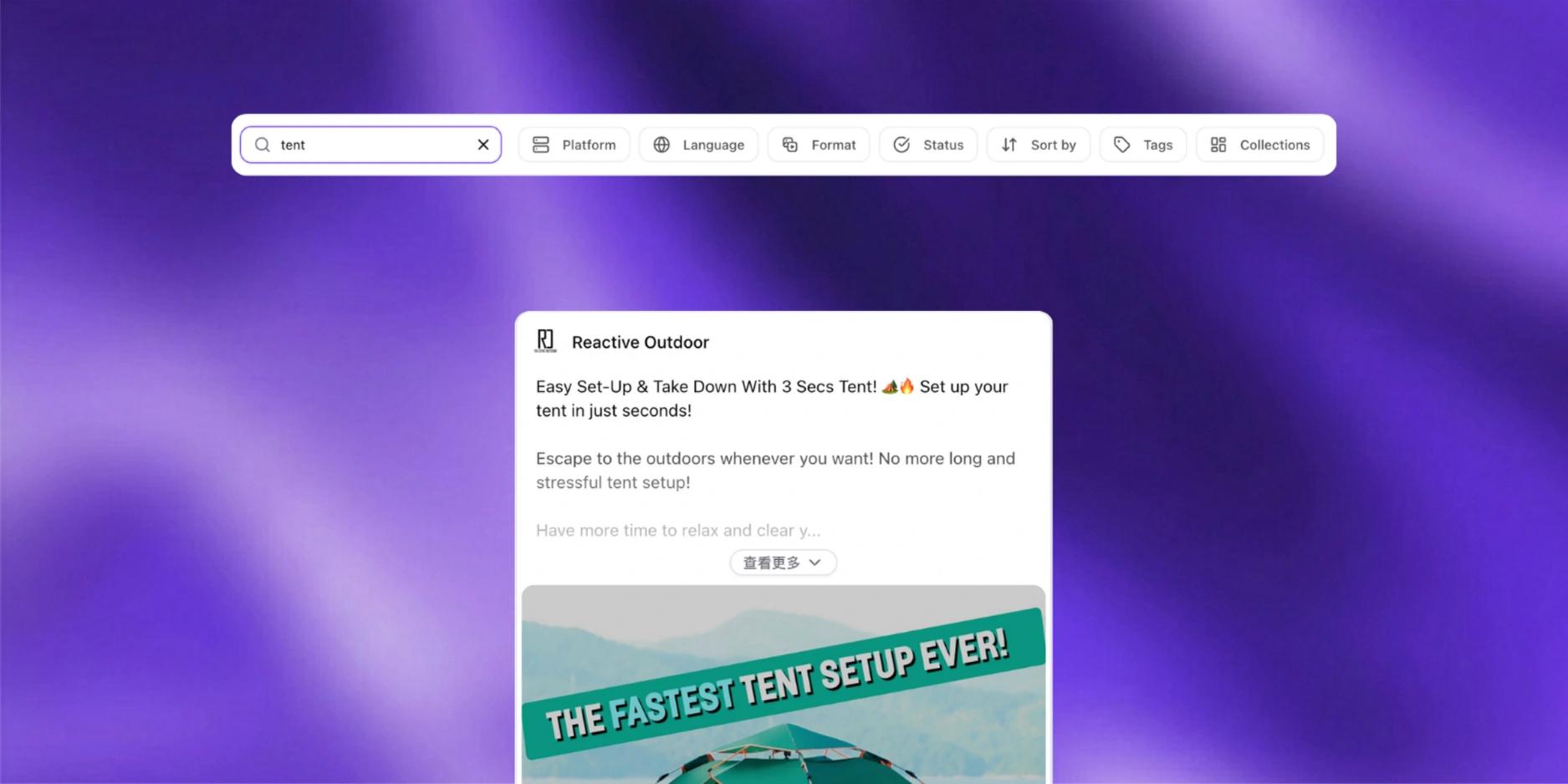This screenshot has width=1568, height=784.
Task: Clear the search text with X
Action: [x=483, y=145]
